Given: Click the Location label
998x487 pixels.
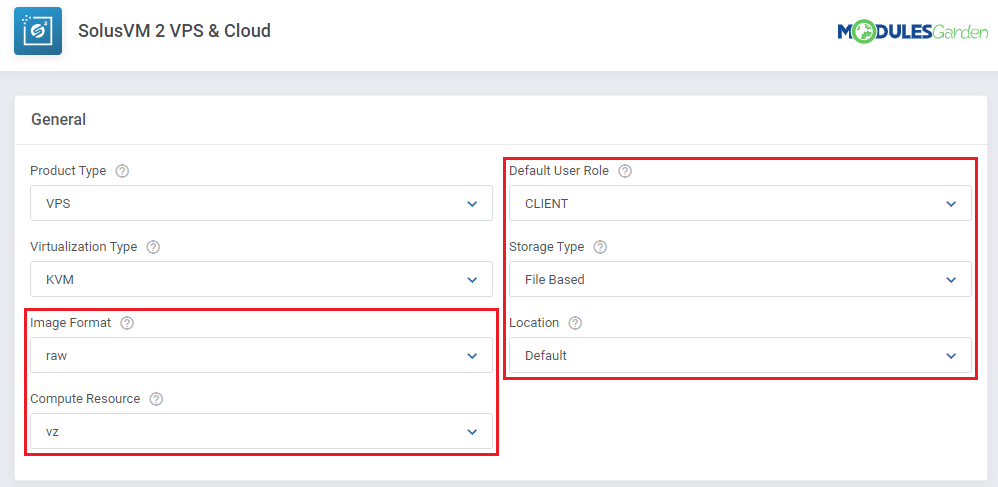Looking at the screenshot, I should click(x=534, y=323).
